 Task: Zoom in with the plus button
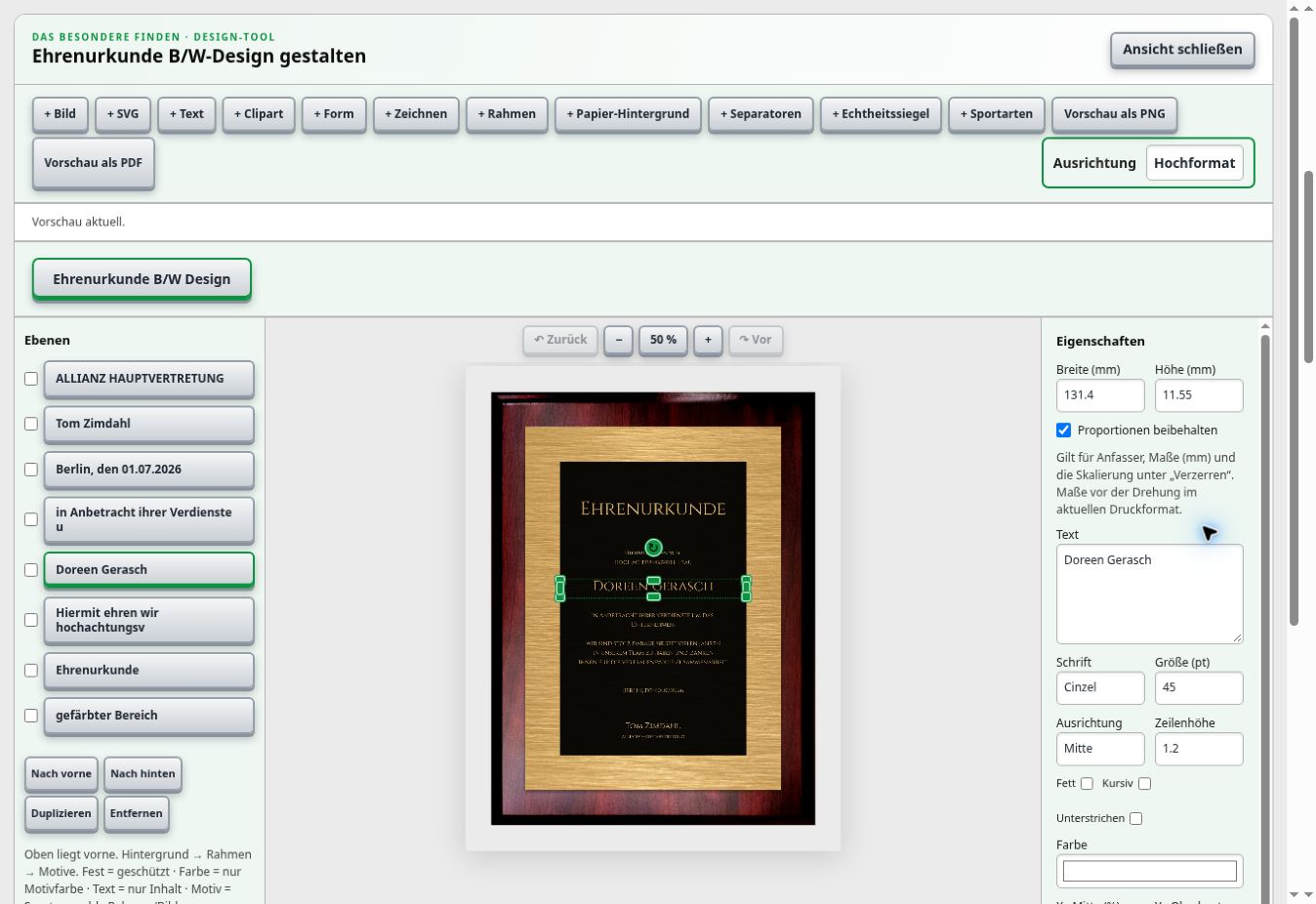point(709,340)
